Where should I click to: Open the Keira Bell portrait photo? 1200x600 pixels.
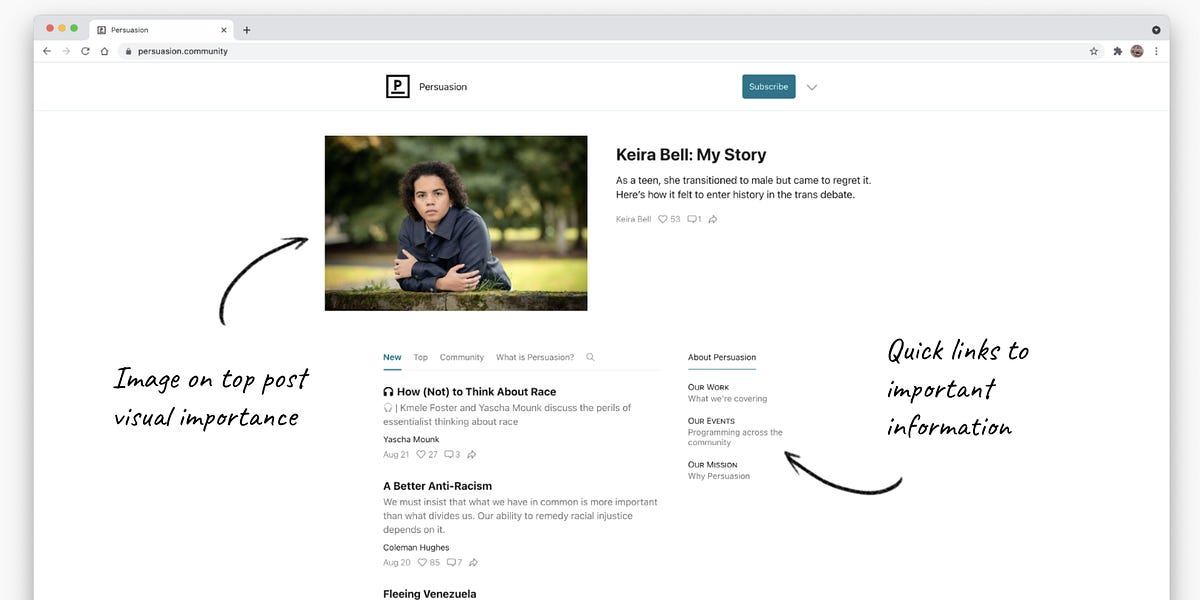pos(455,222)
